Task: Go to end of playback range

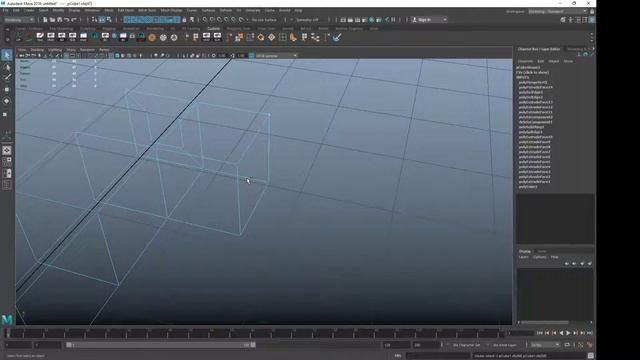Action: pyautogui.click(x=589, y=333)
